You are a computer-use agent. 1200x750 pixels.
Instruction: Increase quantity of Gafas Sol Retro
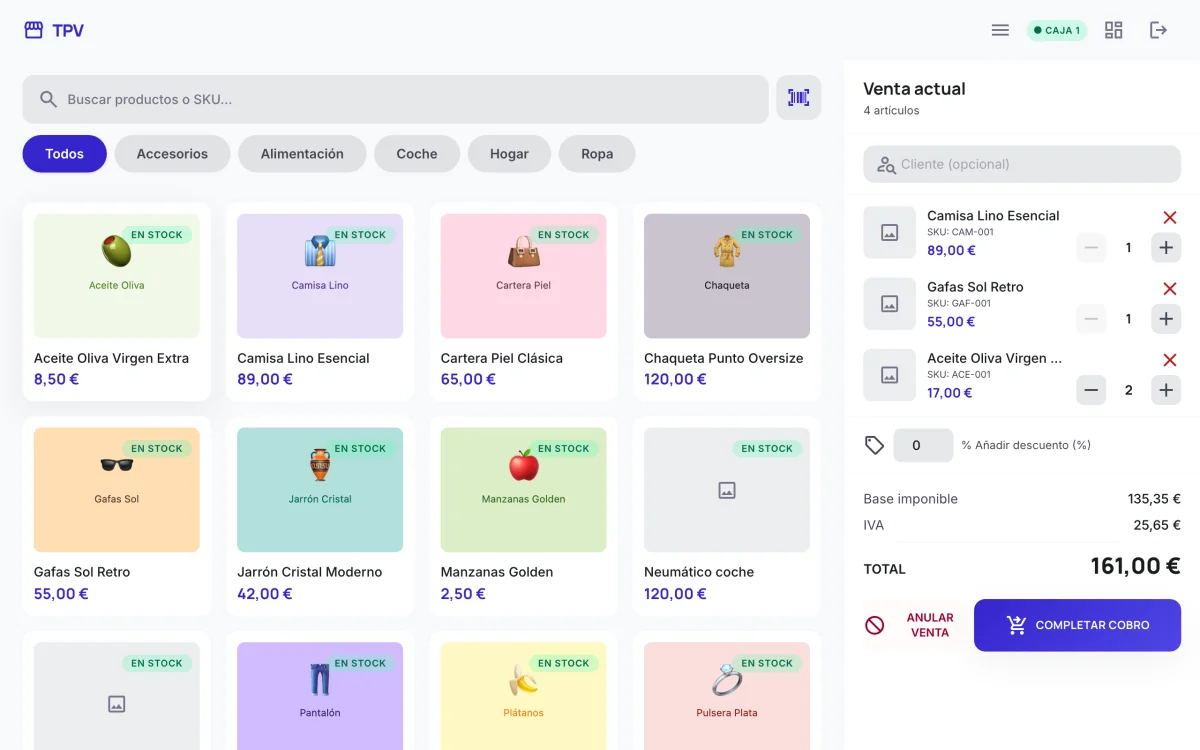pos(1166,319)
